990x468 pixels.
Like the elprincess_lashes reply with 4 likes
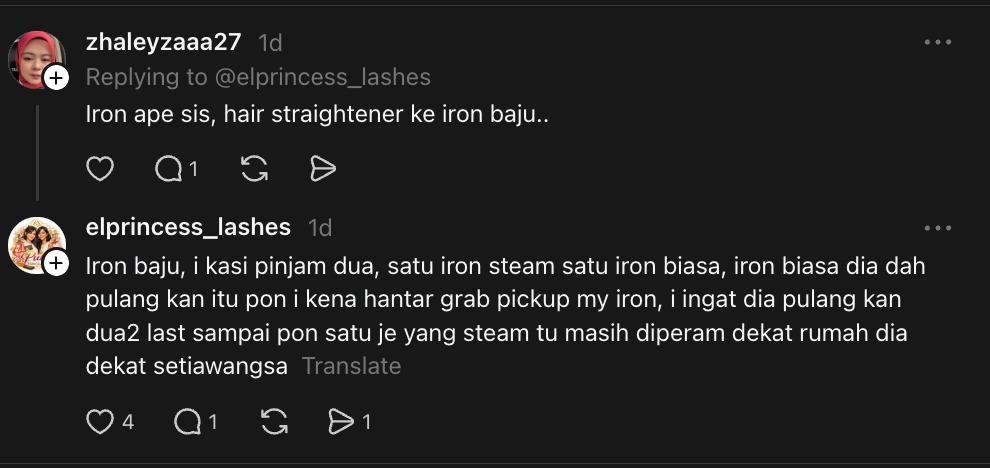[x=100, y=422]
